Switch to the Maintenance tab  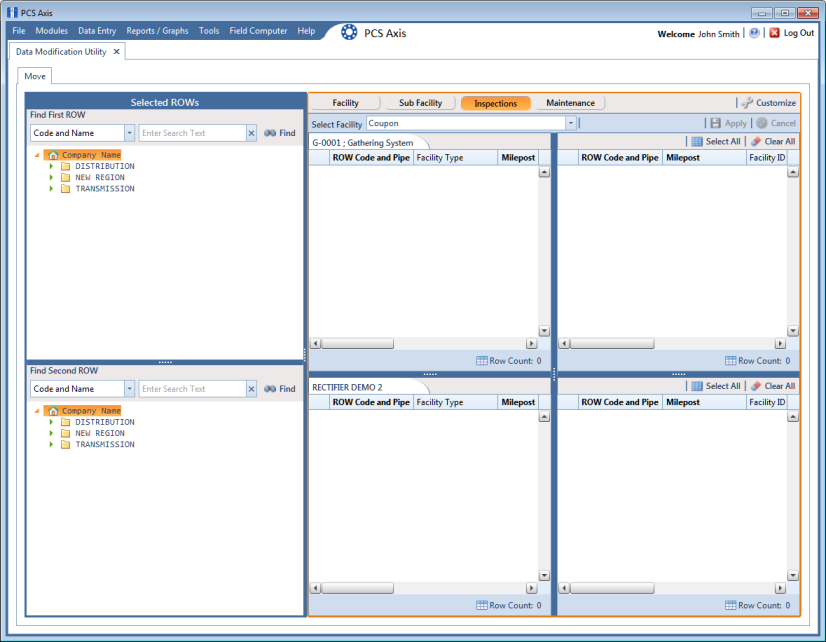[571, 103]
